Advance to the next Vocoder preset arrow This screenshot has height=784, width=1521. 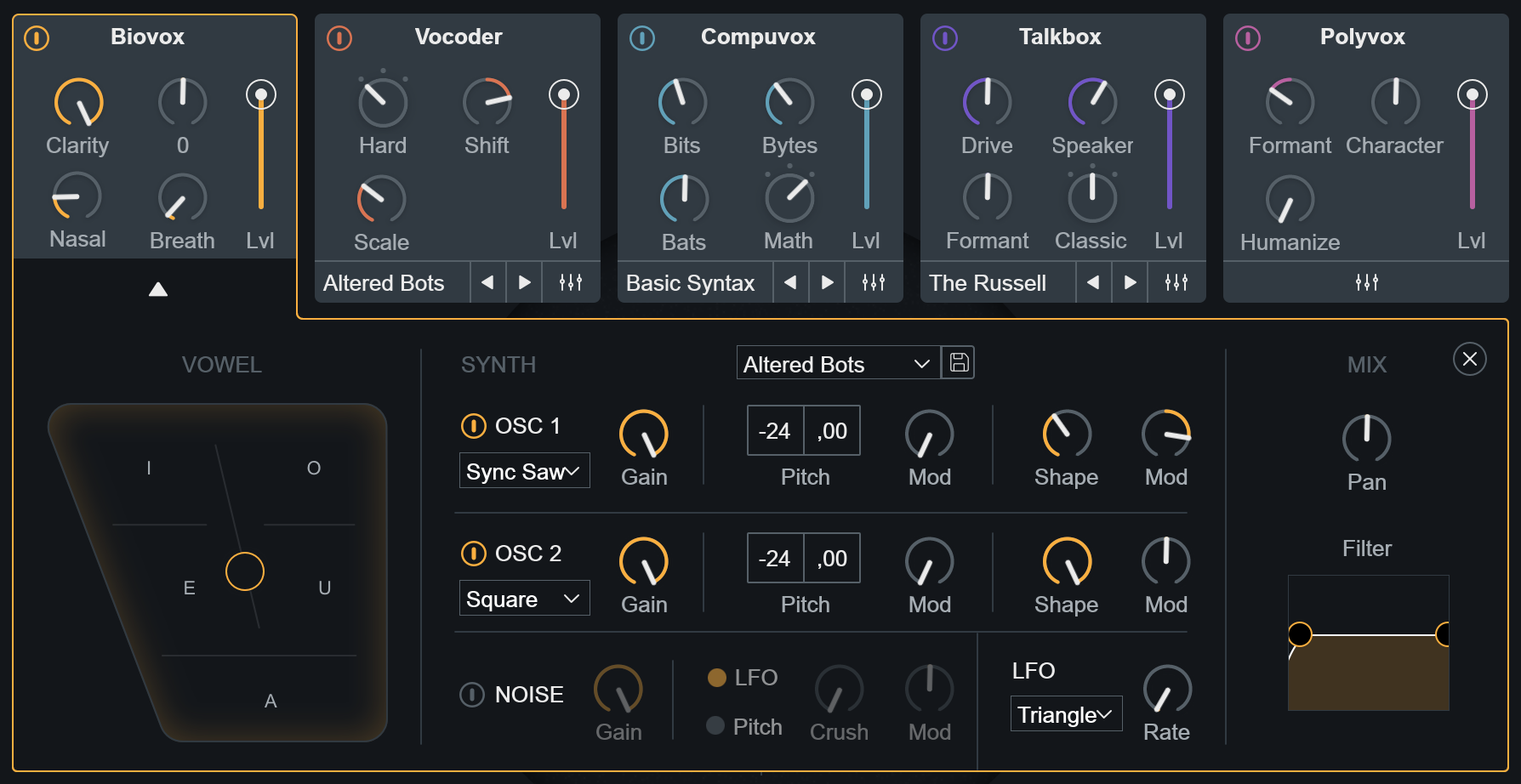[x=523, y=282]
